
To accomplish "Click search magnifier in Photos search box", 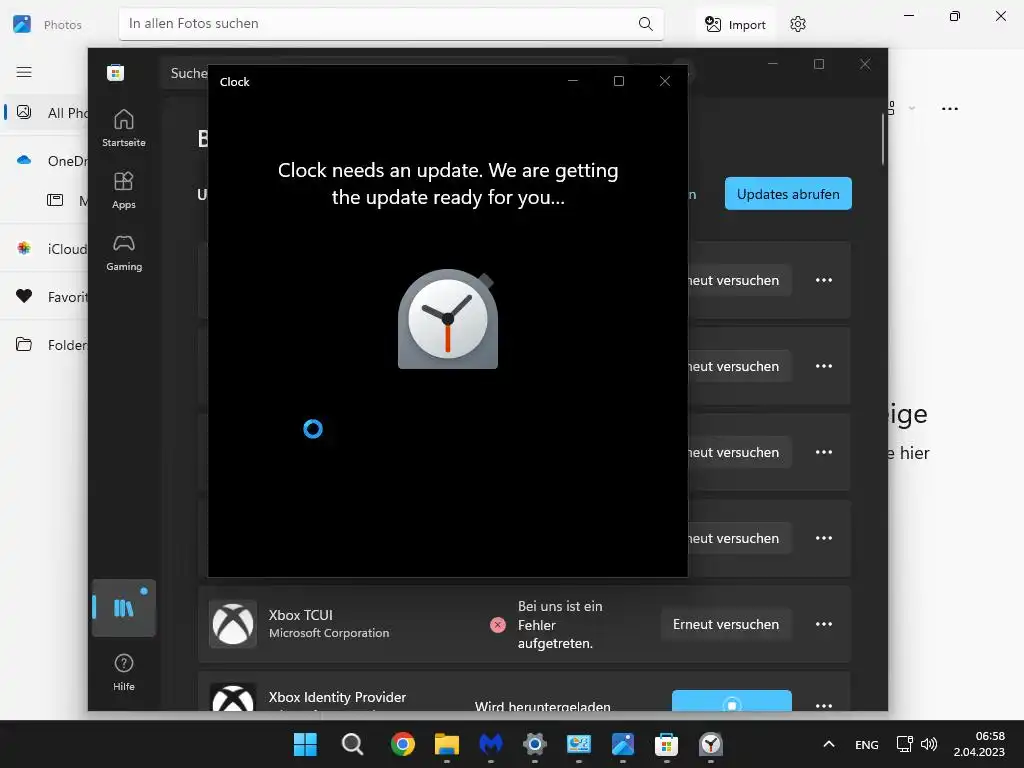I will [645, 24].
